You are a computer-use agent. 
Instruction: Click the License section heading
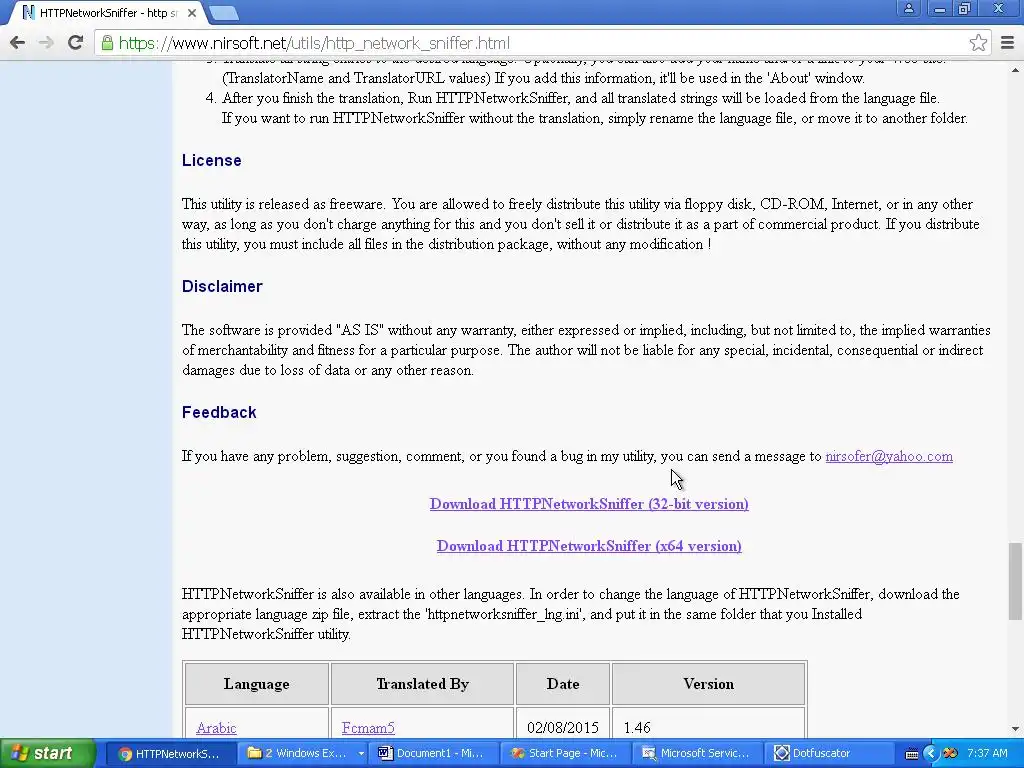[x=212, y=161]
